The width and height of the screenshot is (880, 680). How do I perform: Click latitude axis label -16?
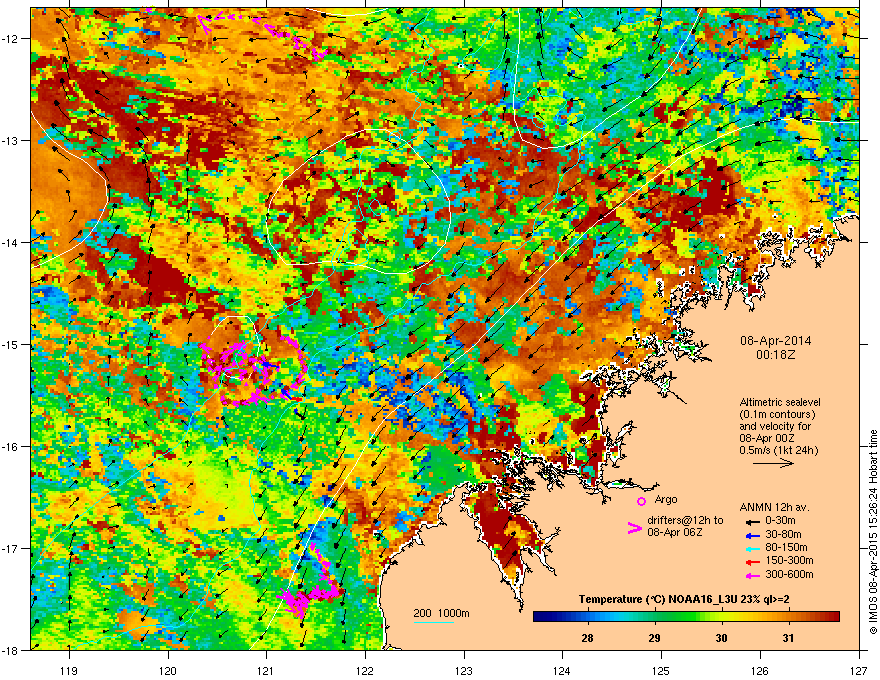[x=11, y=447]
